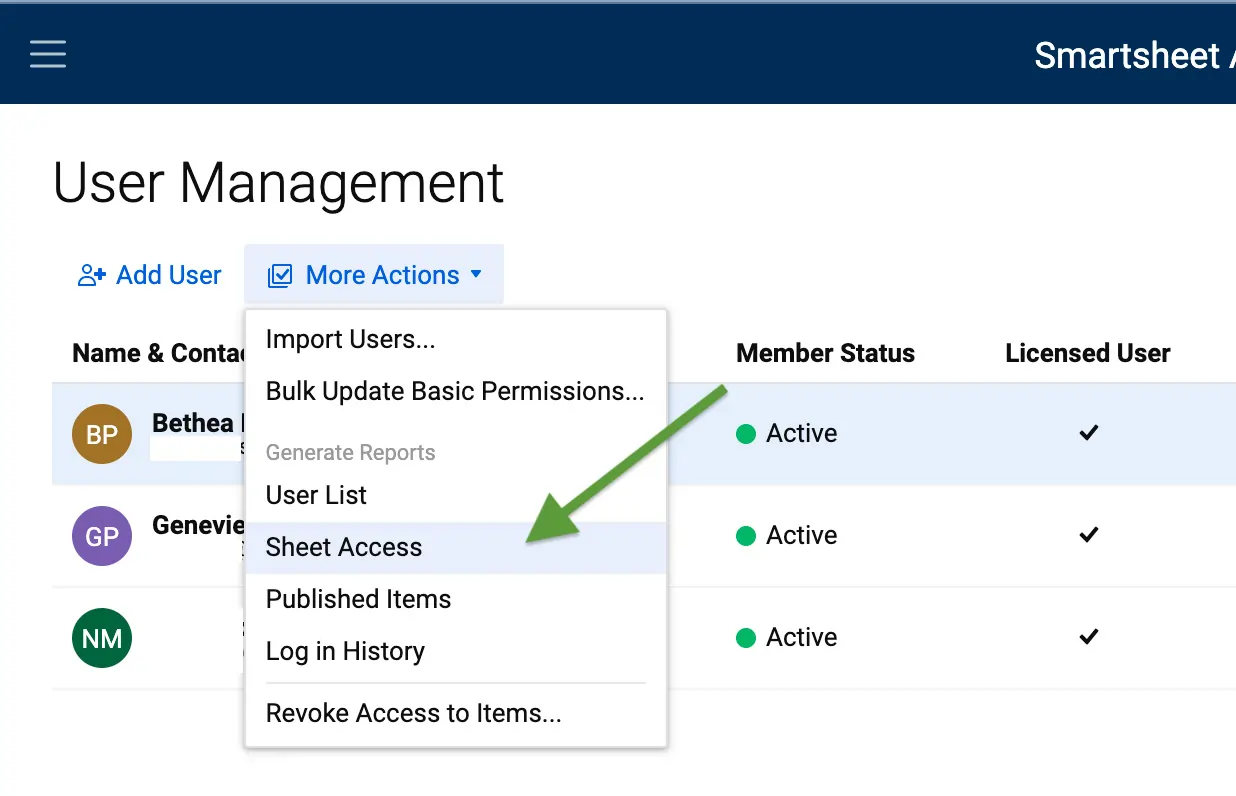
Task: Click licensed user checkmark in Bethea row
Action: 1089,433
